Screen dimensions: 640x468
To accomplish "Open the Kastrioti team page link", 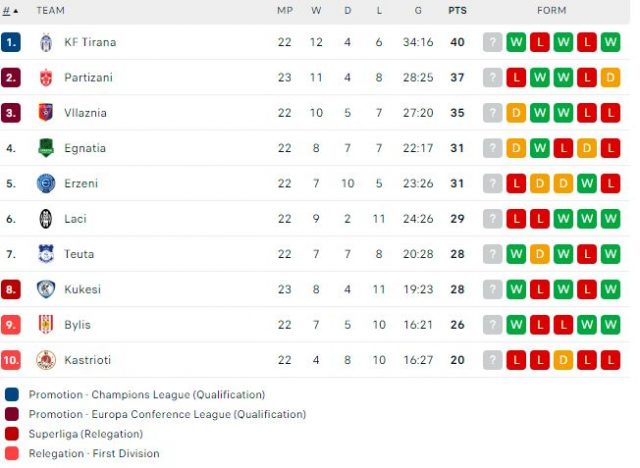I will (86, 360).
